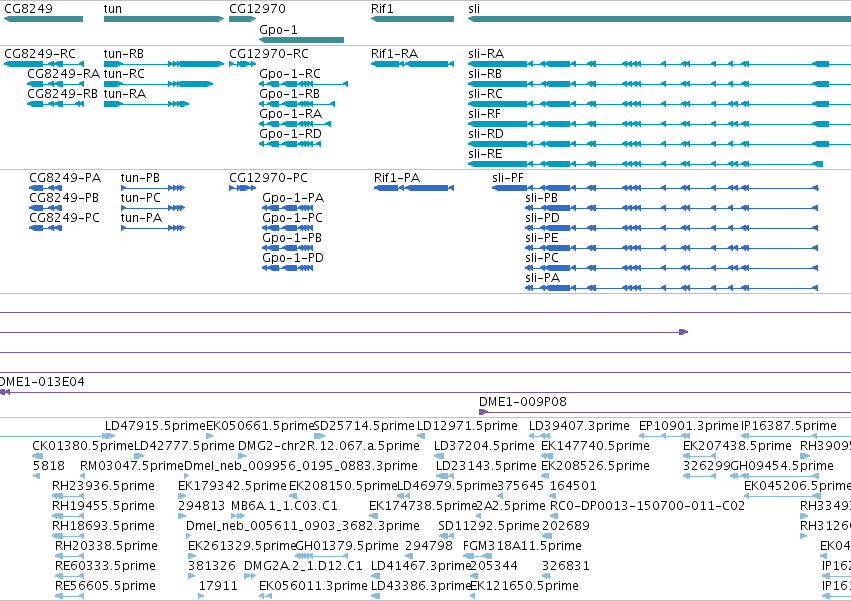The width and height of the screenshot is (851, 601).
Task: Click the Rif1-RA transcript
Action: (x=412, y=64)
